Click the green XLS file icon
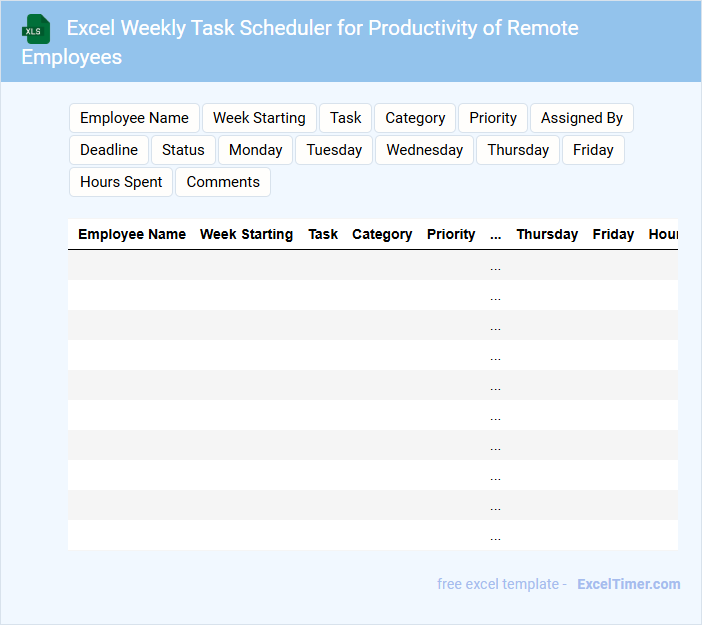Screen dimensions: 702x625 (36, 29)
